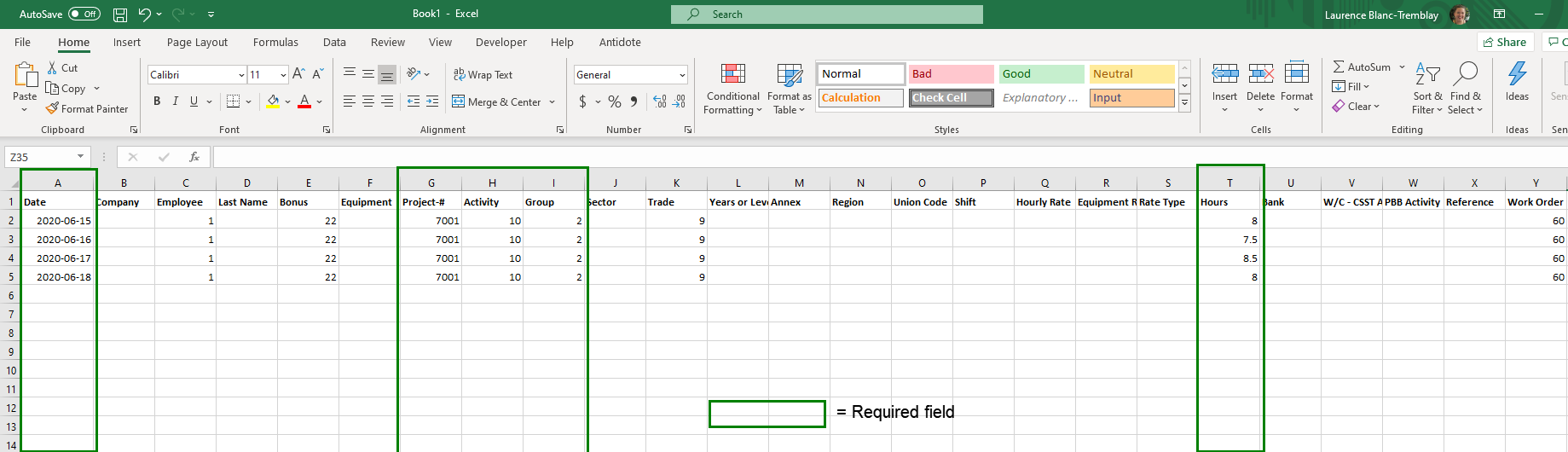Open the borders dropdown arrow
This screenshot has width=1568, height=452.
coord(248,101)
